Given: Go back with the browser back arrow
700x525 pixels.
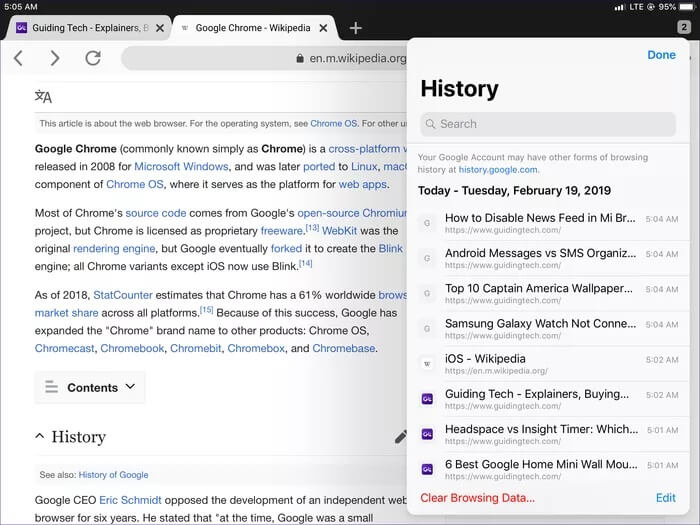Looking at the screenshot, I should [x=18, y=58].
